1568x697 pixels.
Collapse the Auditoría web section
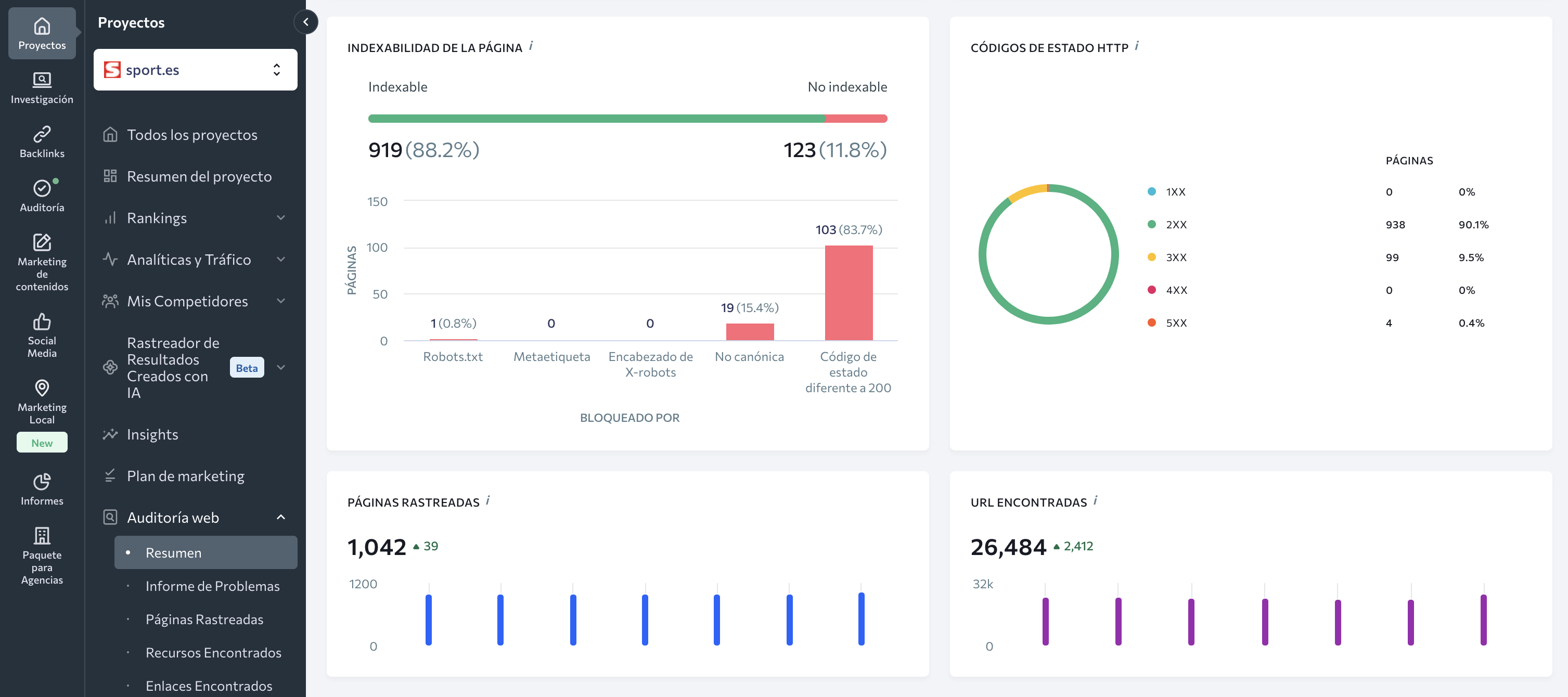point(280,518)
